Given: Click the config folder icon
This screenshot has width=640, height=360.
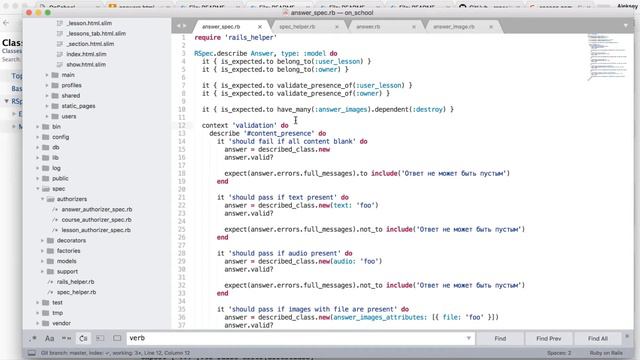Looking at the screenshot, I should click(x=46, y=137).
